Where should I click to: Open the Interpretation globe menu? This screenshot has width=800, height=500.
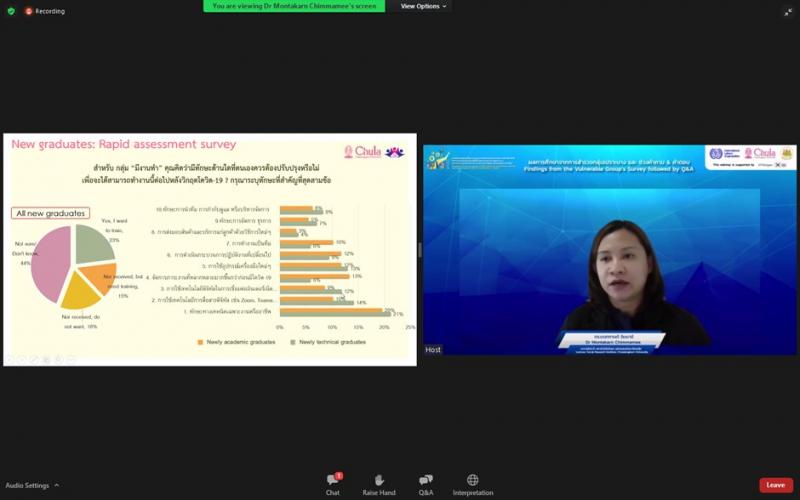473,485
